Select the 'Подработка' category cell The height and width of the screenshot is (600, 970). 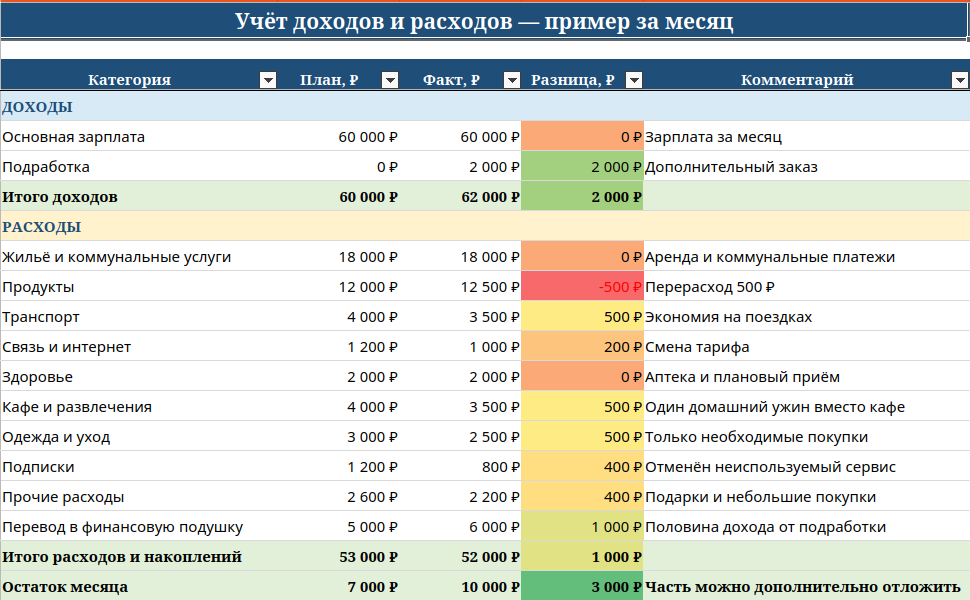click(x=139, y=167)
